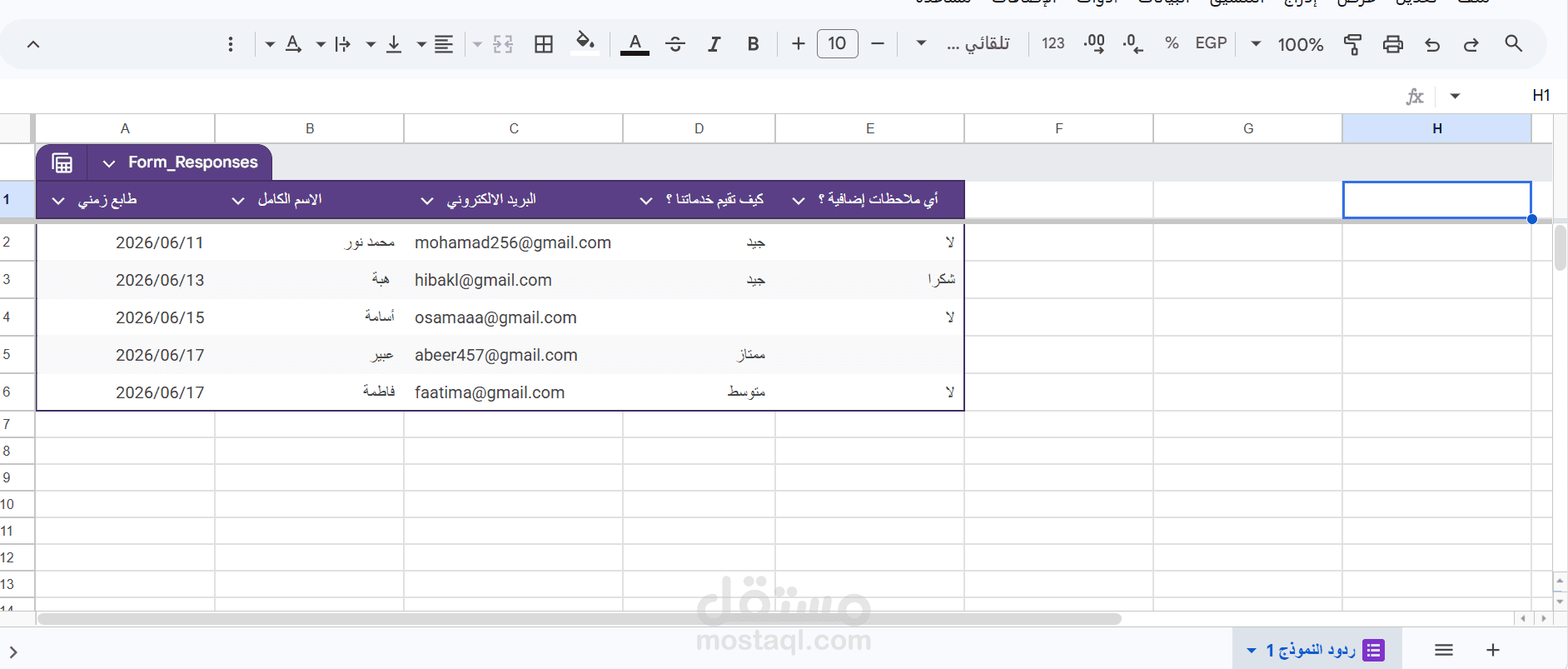Increase decimal places icon

coord(1094,43)
